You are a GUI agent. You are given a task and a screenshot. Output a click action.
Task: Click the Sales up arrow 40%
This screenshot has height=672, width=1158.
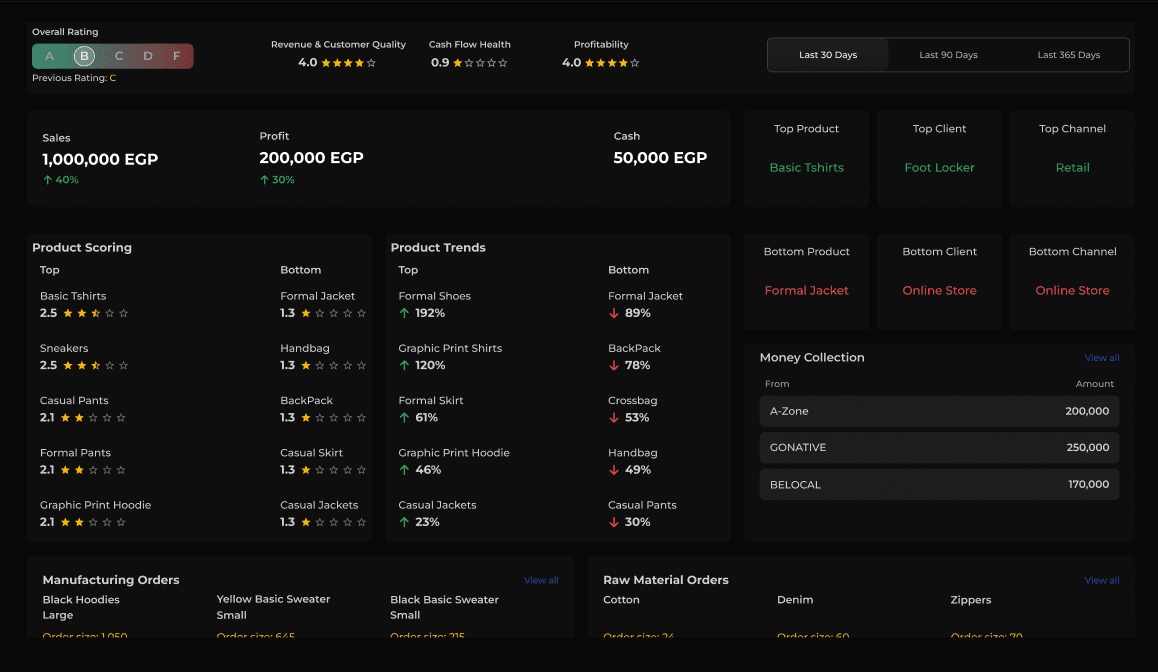61,179
